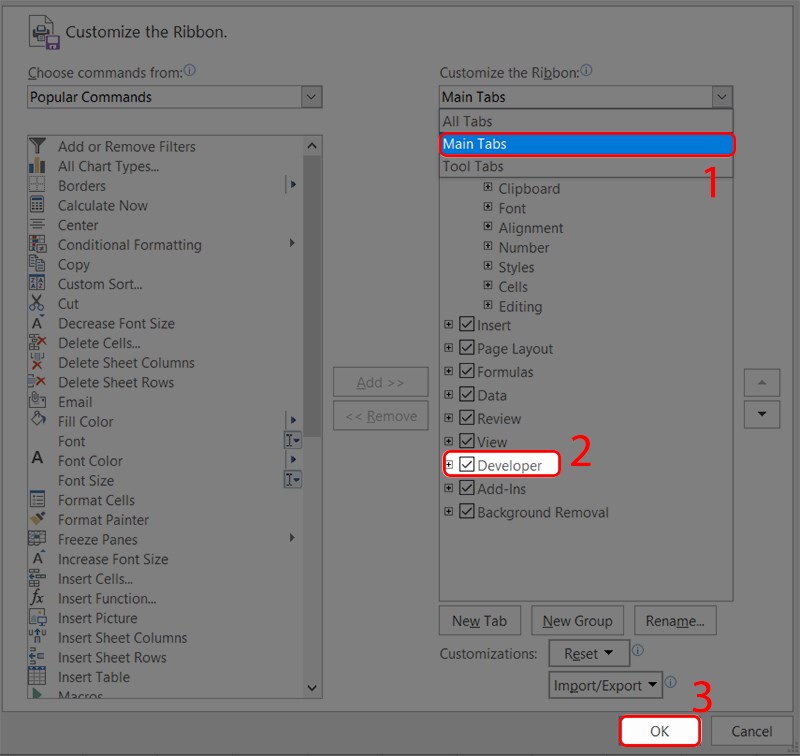
Task: Expand the Editing group
Action: (x=488, y=305)
